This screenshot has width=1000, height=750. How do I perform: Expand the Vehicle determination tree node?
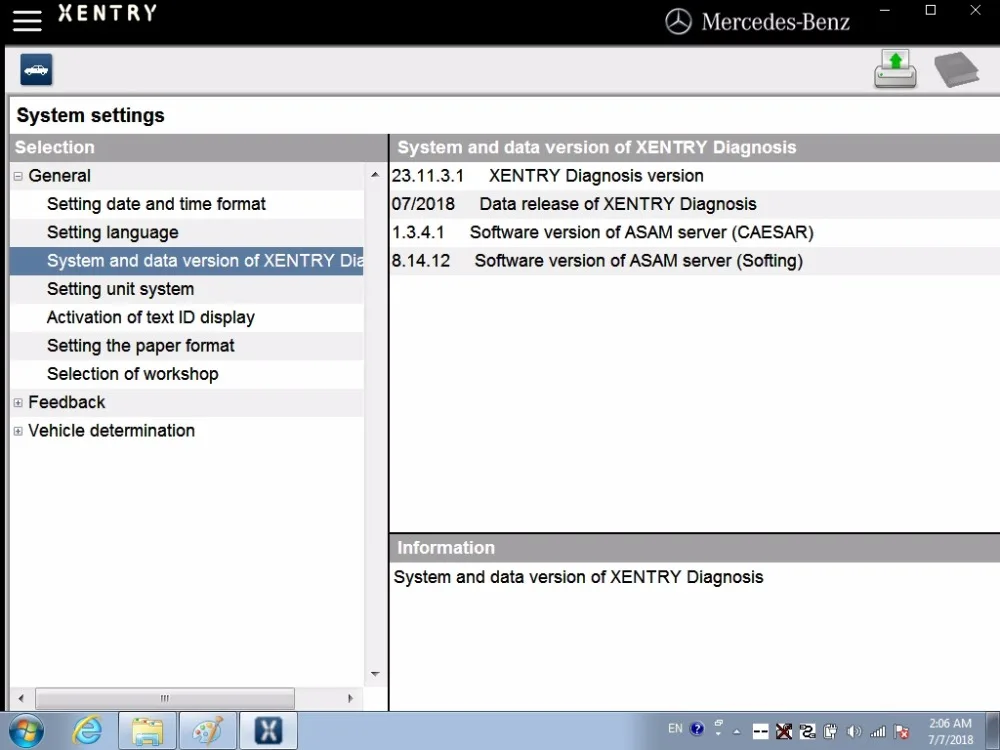(18, 431)
